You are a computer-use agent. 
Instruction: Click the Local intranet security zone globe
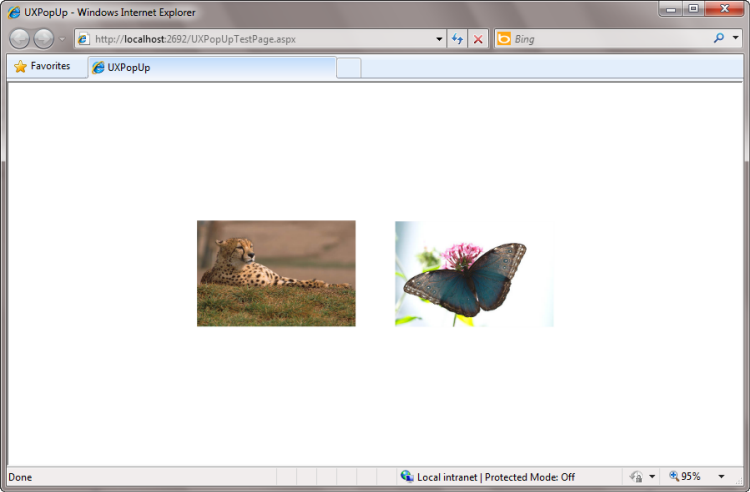[407, 477]
